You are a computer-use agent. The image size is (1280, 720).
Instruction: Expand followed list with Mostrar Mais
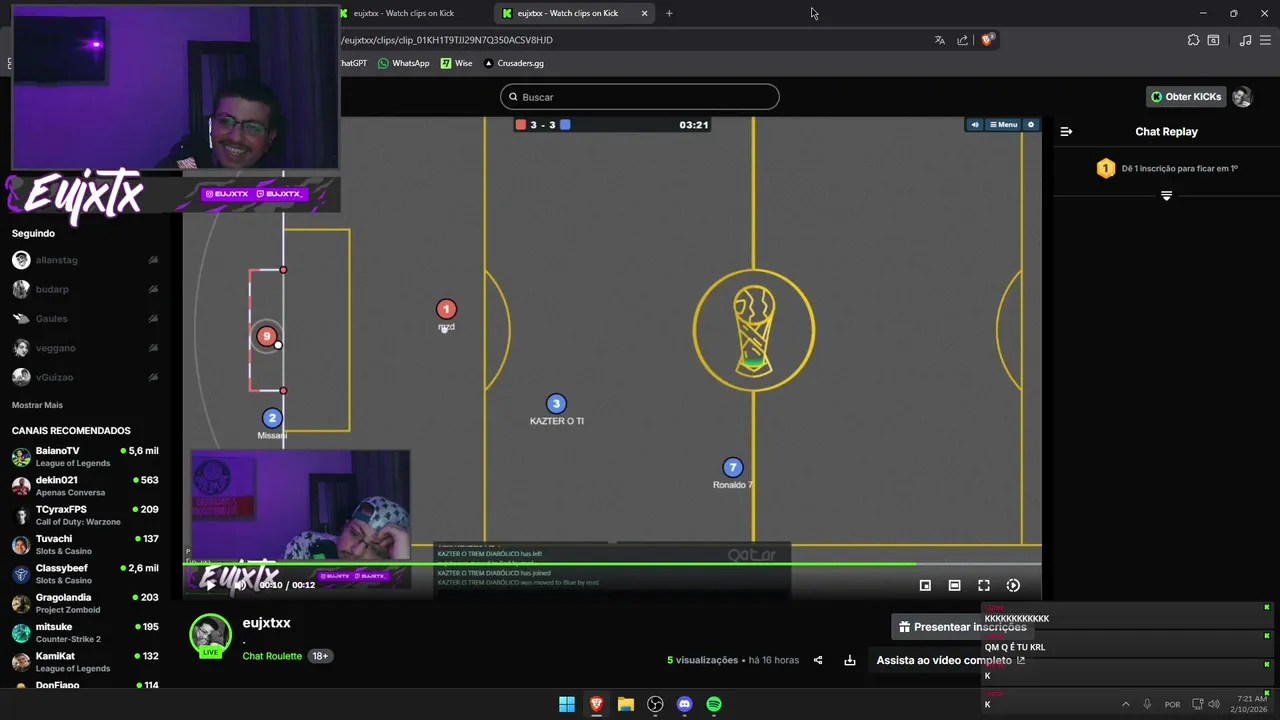click(37, 405)
